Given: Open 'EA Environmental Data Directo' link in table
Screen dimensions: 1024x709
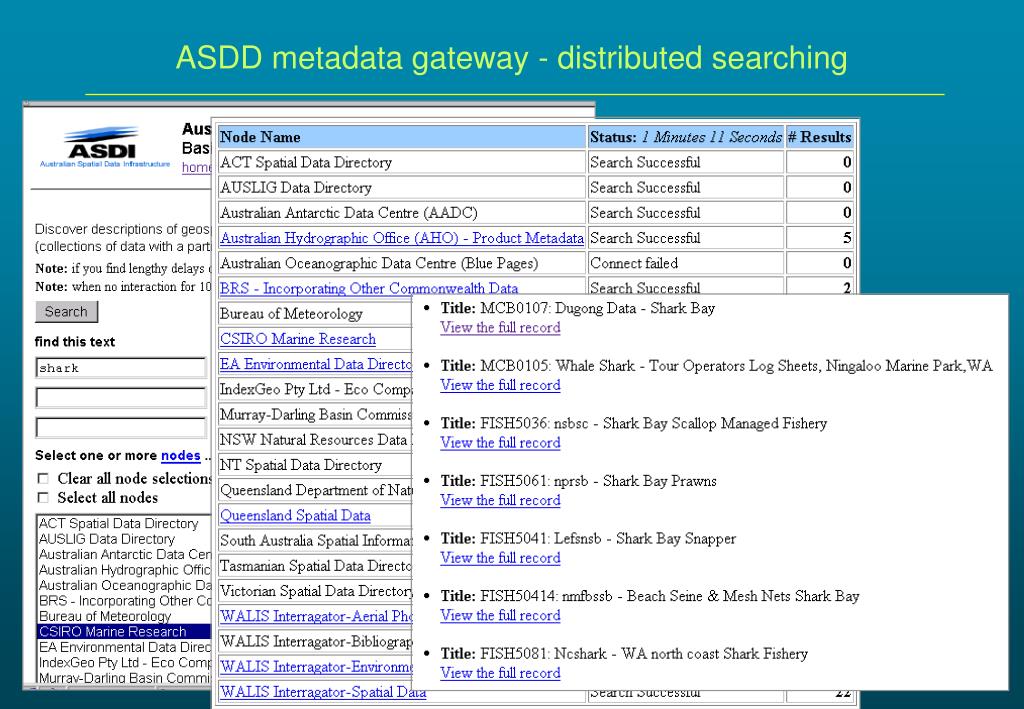Looking at the screenshot, I should (x=316, y=364).
